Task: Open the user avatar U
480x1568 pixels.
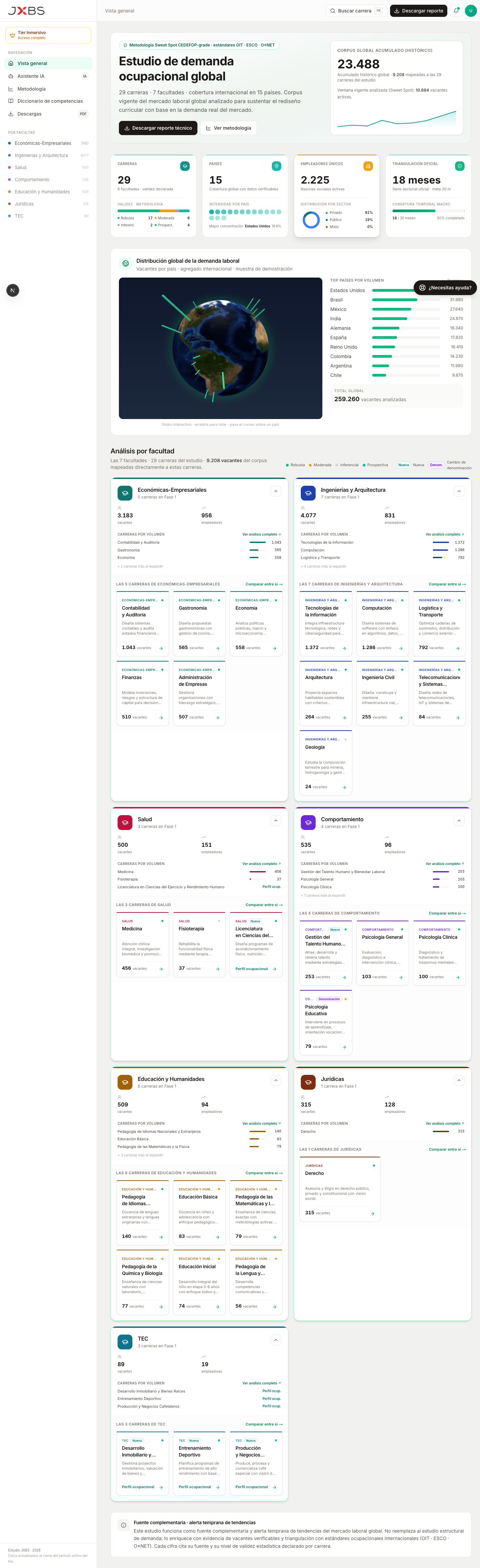Action: pos(470,11)
